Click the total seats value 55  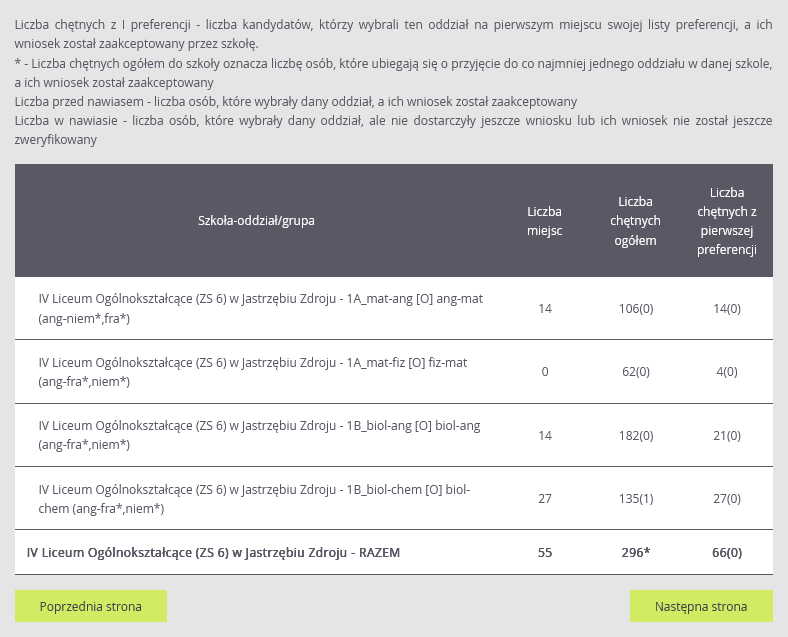pyautogui.click(x=545, y=552)
